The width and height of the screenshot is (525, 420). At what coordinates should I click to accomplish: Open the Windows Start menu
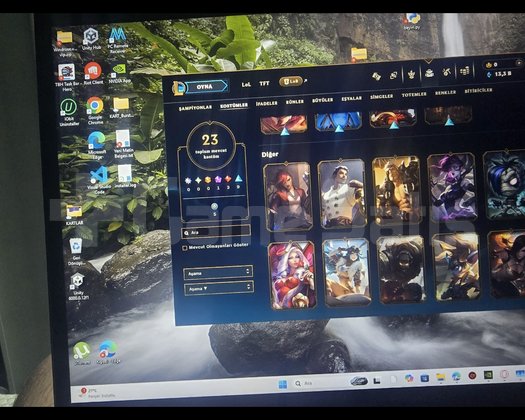(x=283, y=384)
